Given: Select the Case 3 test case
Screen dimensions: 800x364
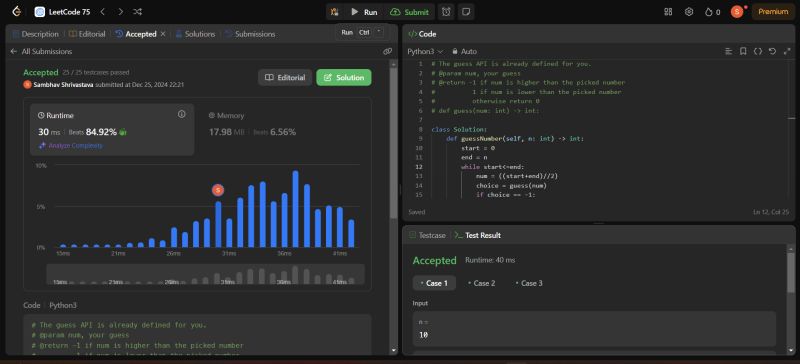Looking at the screenshot, I should 529,283.
